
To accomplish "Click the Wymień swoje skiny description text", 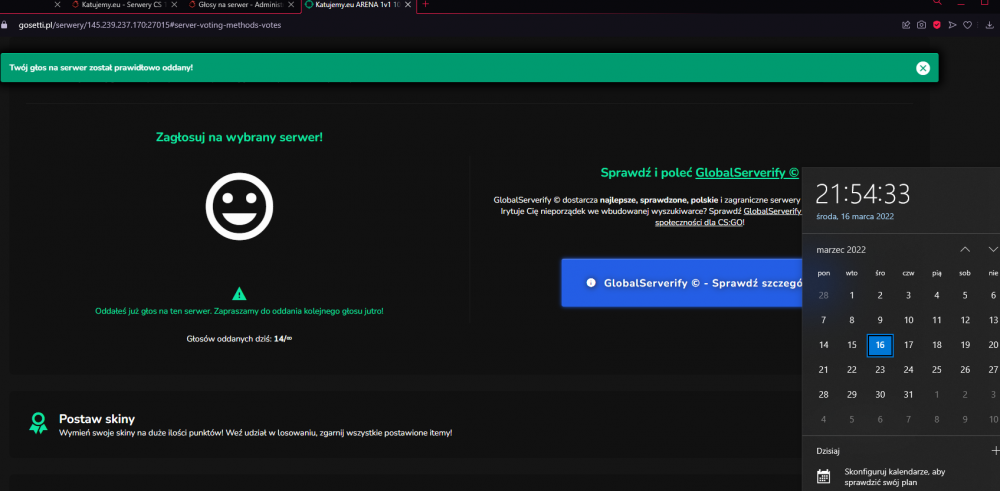I will click(x=256, y=432).
